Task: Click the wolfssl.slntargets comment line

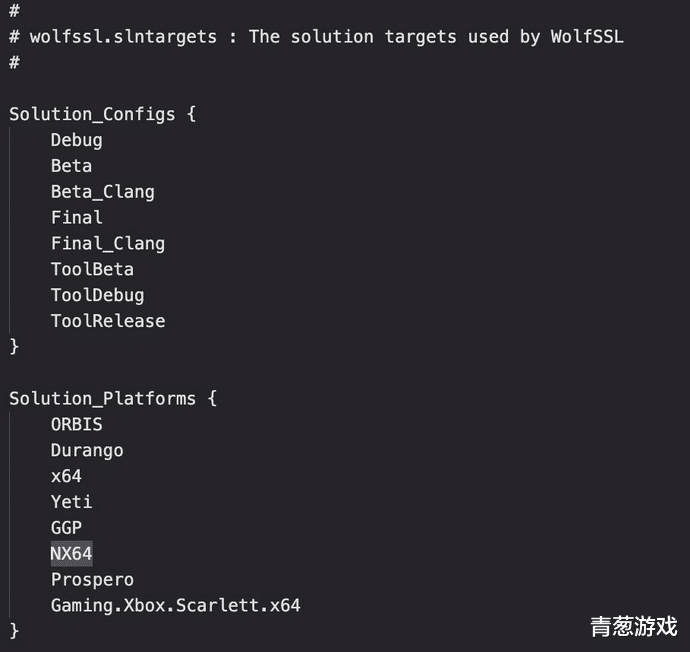Action: (316, 37)
